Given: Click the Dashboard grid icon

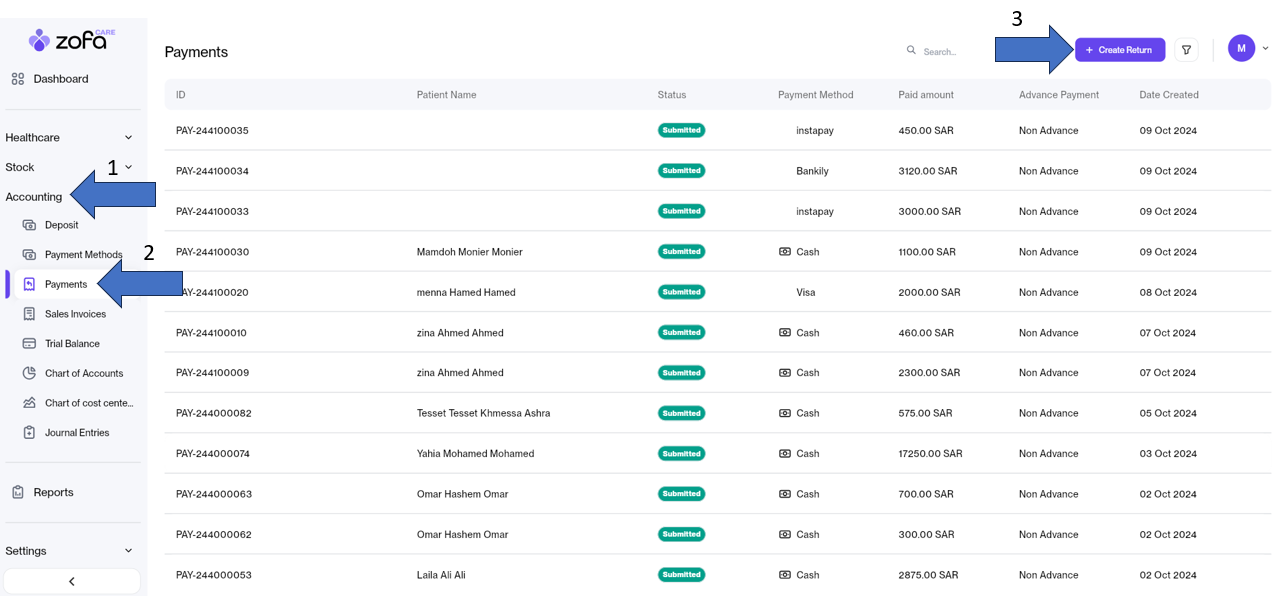Looking at the screenshot, I should [18, 79].
